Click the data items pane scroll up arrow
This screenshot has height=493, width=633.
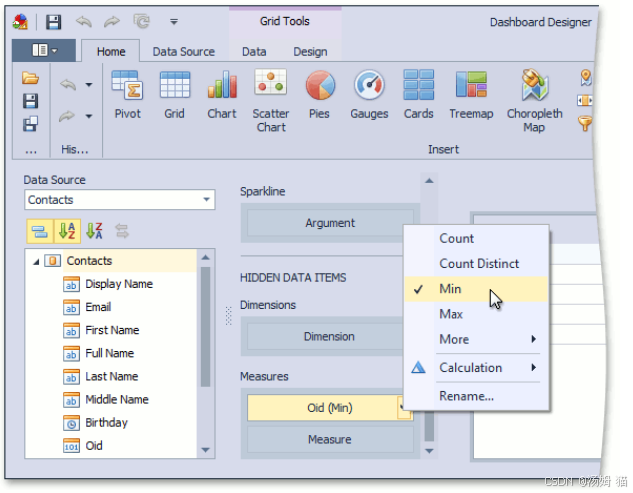(429, 180)
